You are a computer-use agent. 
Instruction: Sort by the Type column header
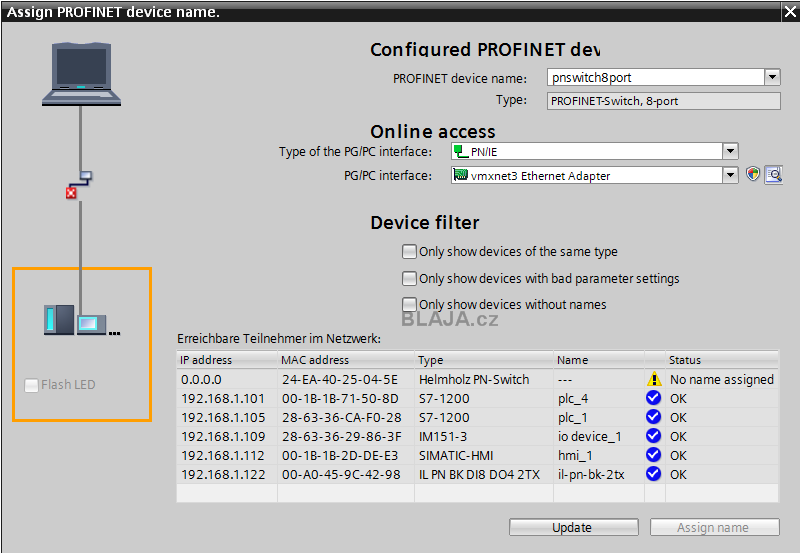tap(484, 360)
